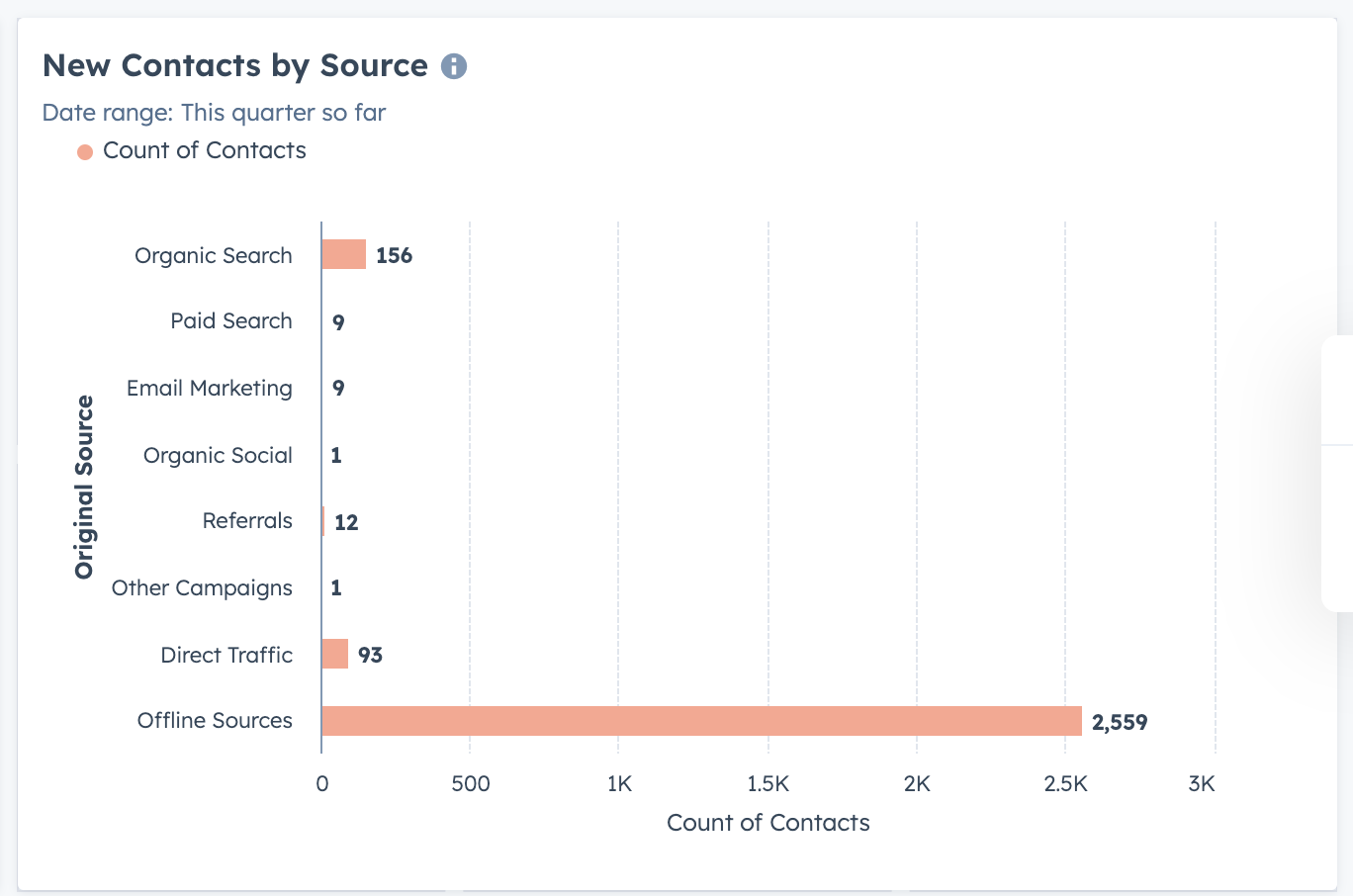Screen dimensions: 1353x896
Task: Open the New Contacts by Source title
Action: click(x=235, y=65)
